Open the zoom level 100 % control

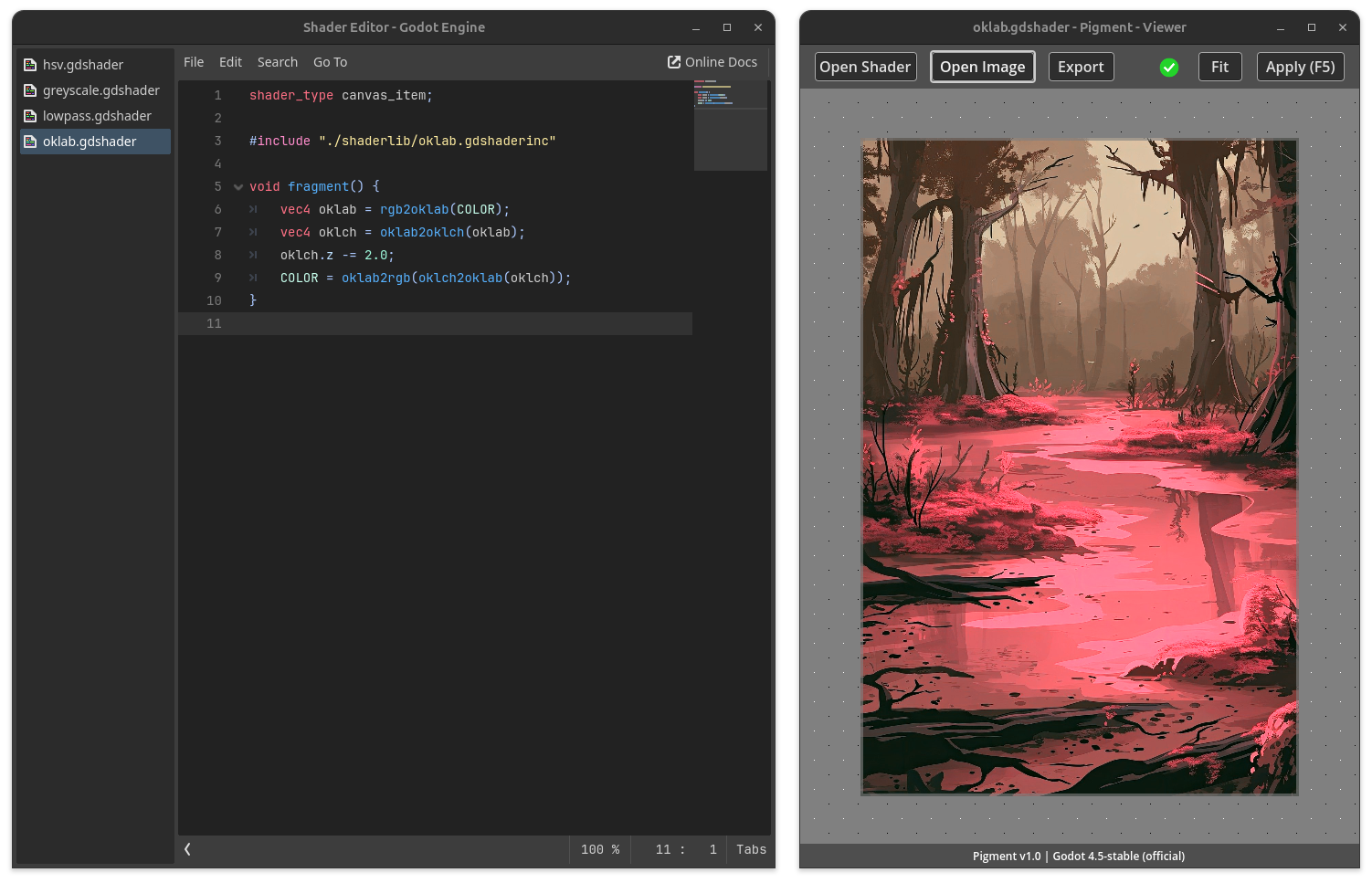click(599, 849)
